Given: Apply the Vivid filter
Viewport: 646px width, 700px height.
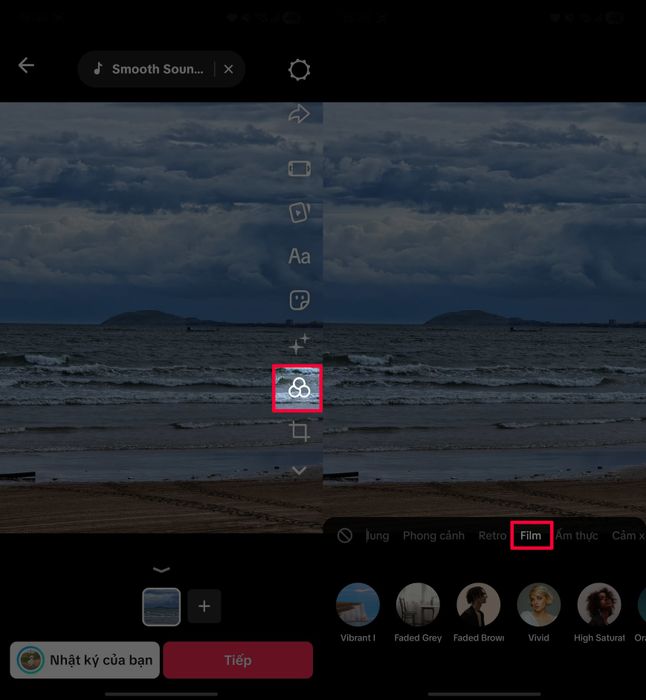Looking at the screenshot, I should (539, 612).
